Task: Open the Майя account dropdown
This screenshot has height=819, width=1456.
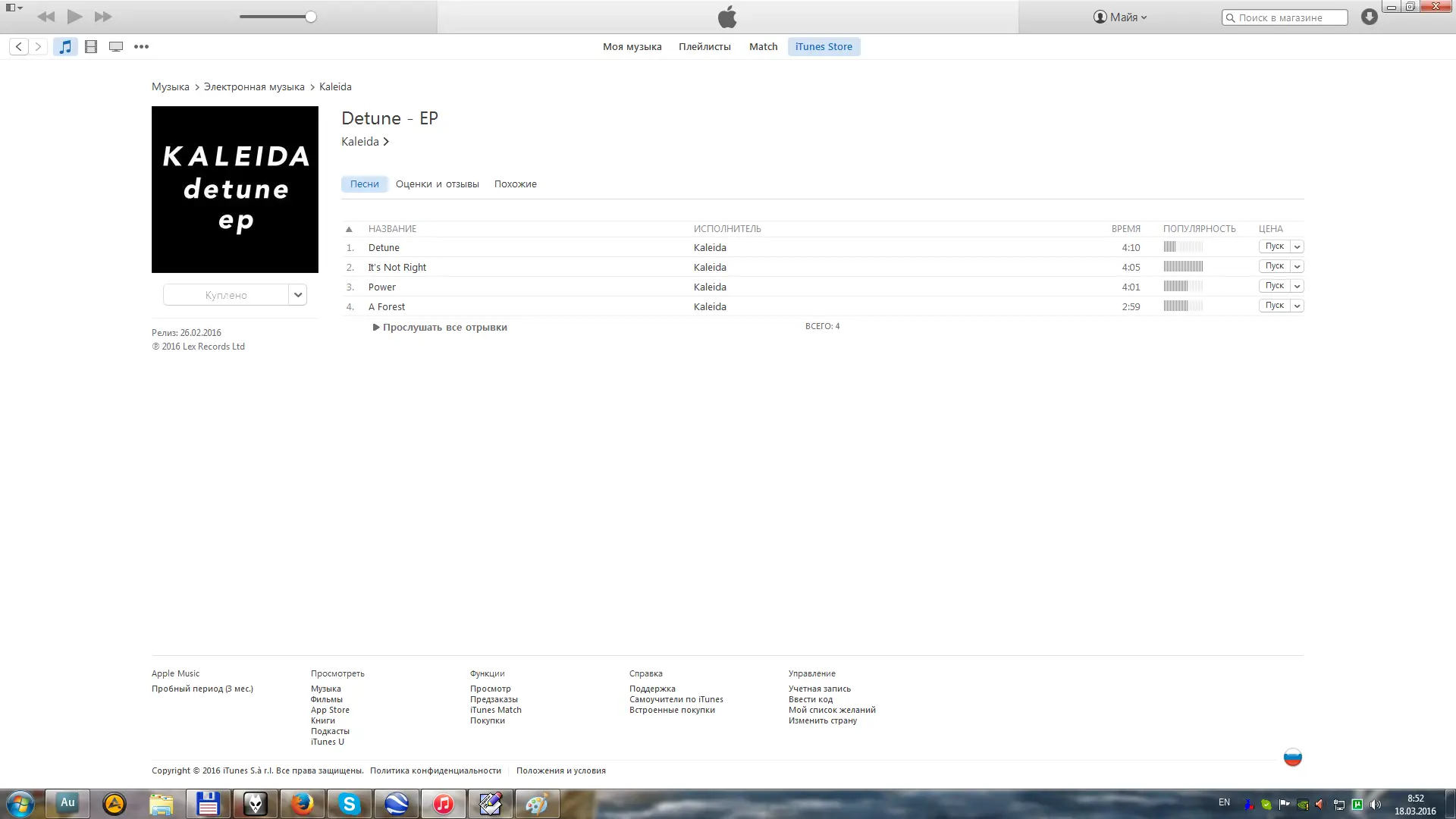Action: 1120,17
